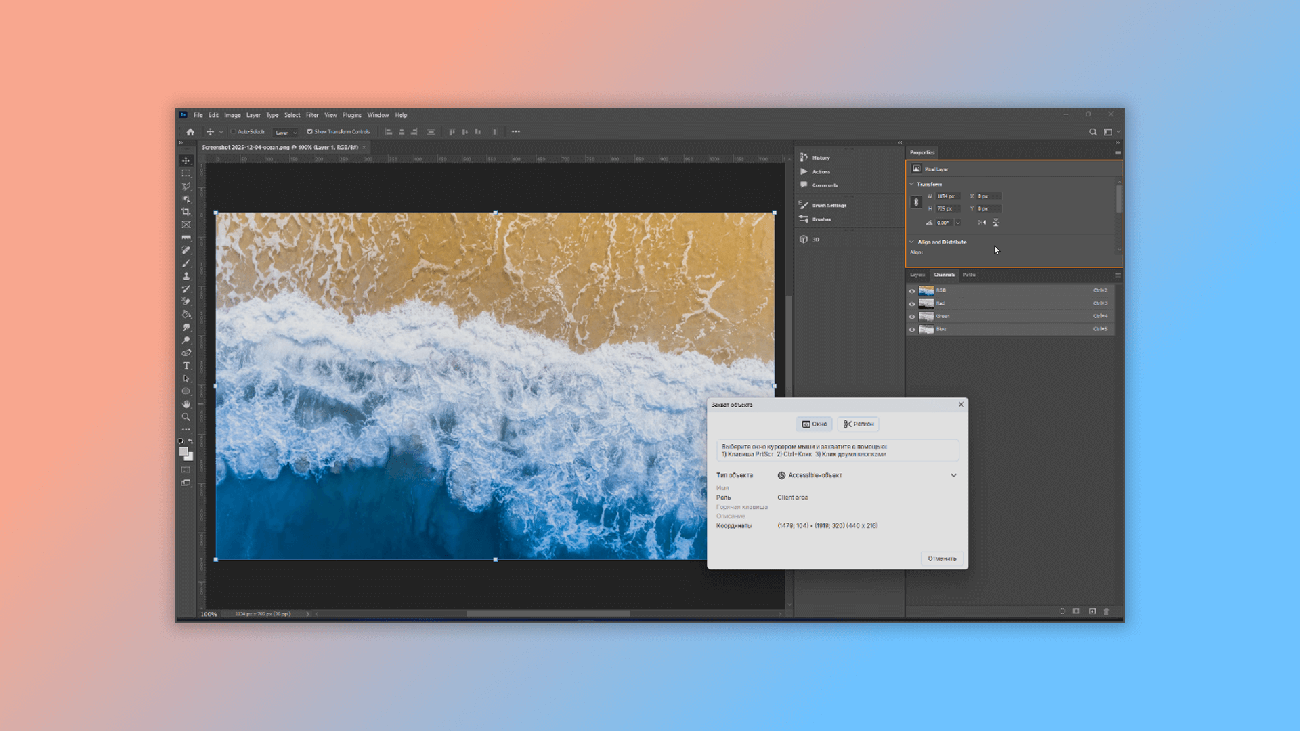Collapse the Transform section

pyautogui.click(x=911, y=184)
